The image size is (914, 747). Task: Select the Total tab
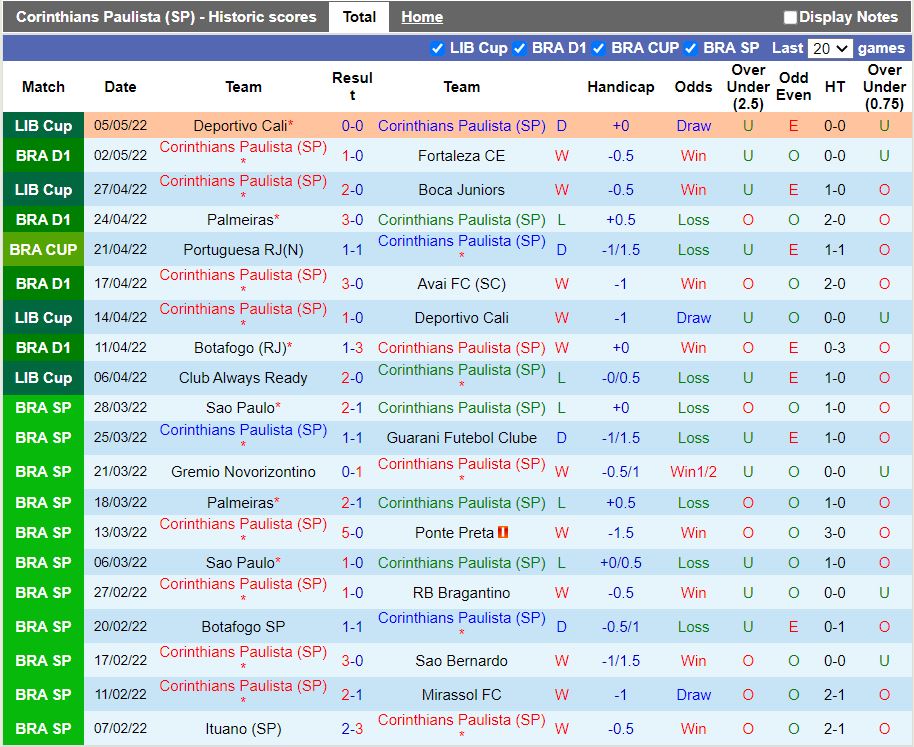click(x=359, y=17)
